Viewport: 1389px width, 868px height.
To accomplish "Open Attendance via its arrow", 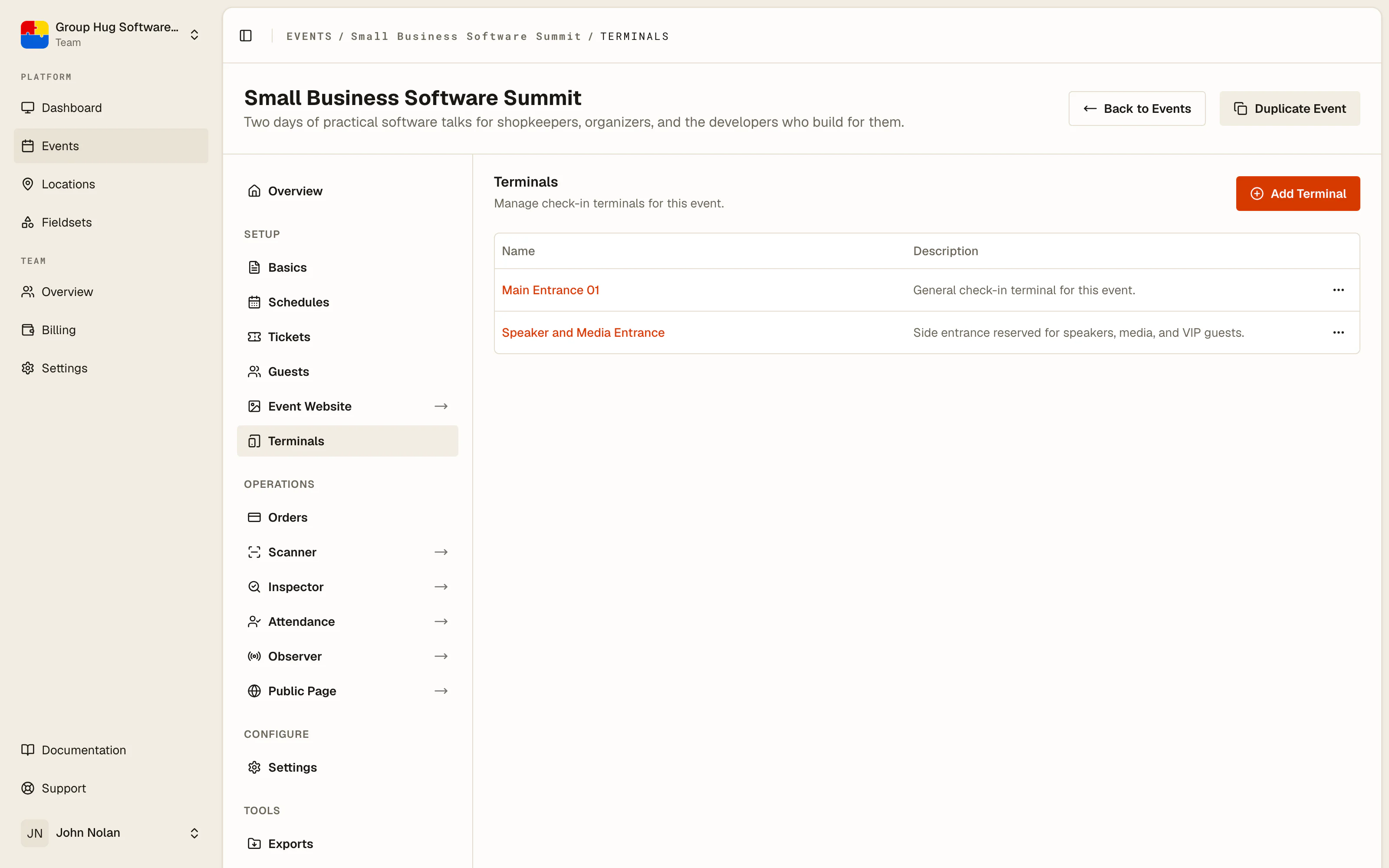I will (441, 622).
